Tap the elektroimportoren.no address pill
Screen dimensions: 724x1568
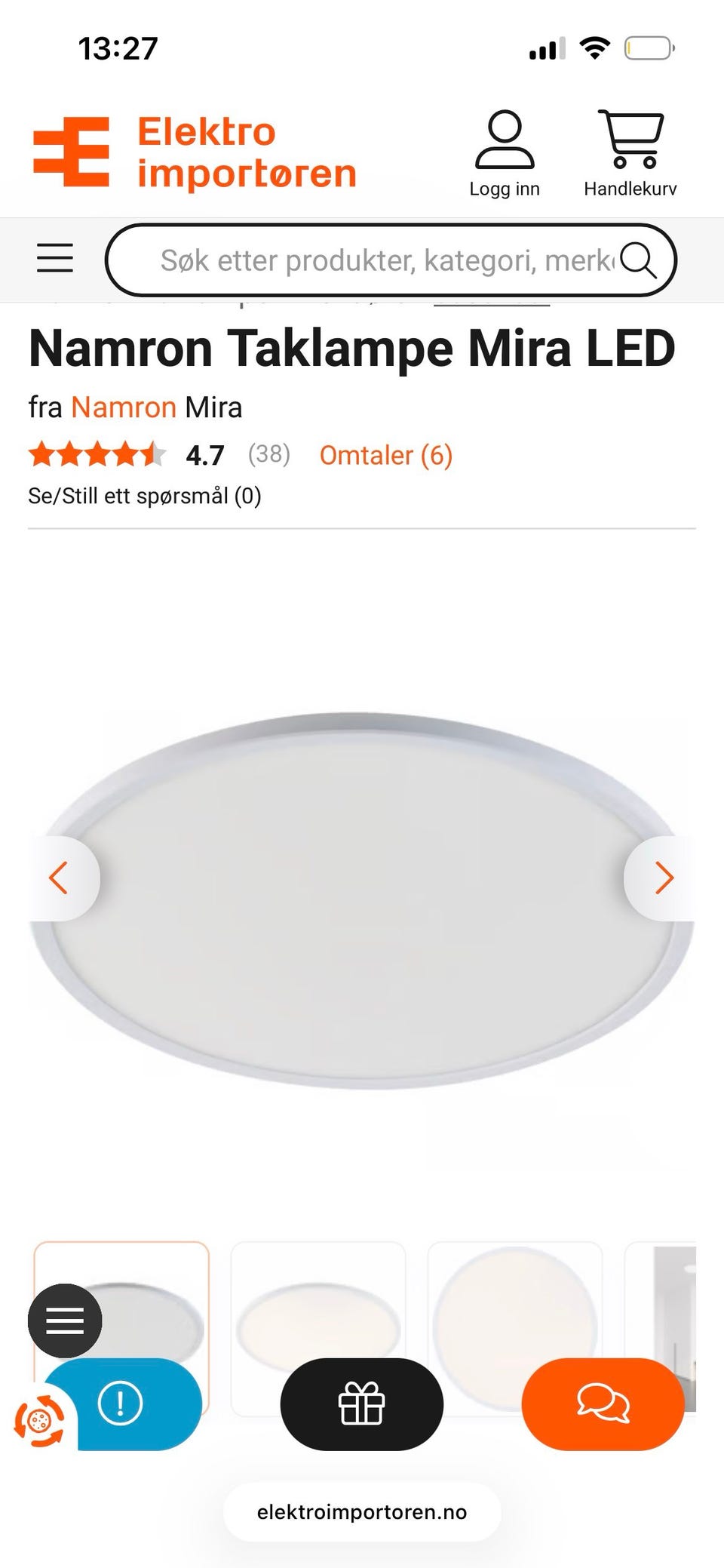[x=362, y=1512]
